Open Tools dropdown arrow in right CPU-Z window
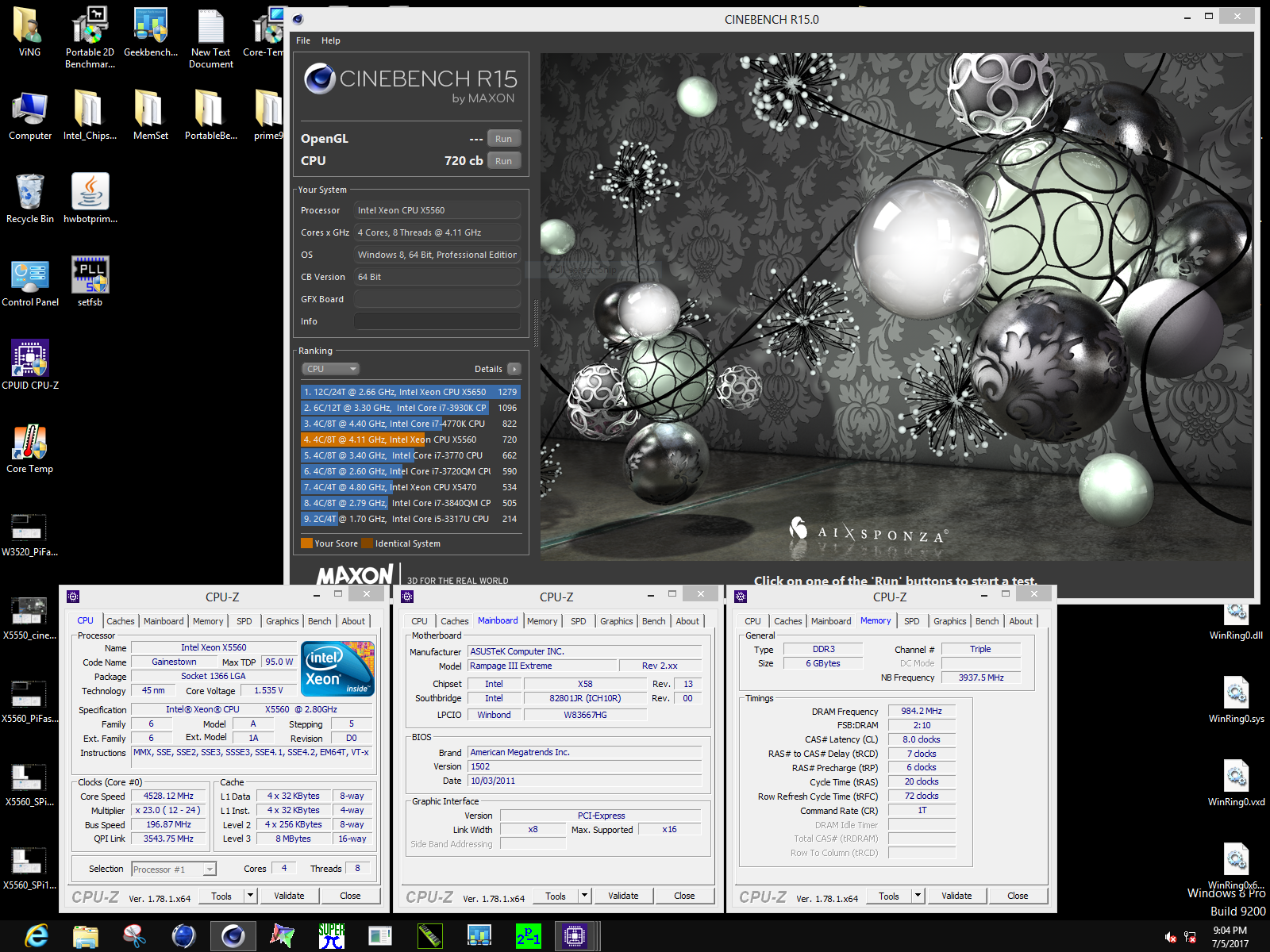 click(x=918, y=896)
